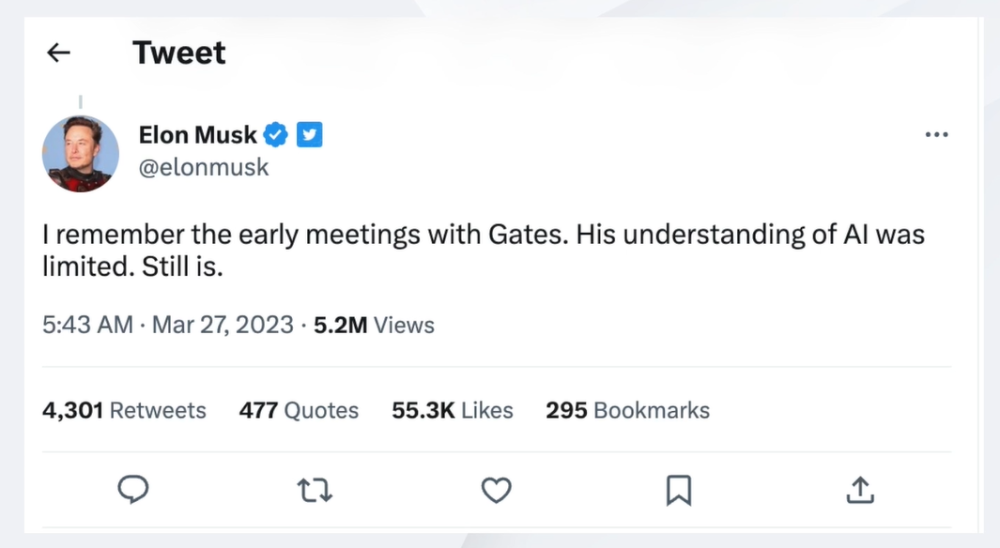Click the reply speech bubble icon
Viewport: 1000px width, 548px height.
(x=133, y=489)
